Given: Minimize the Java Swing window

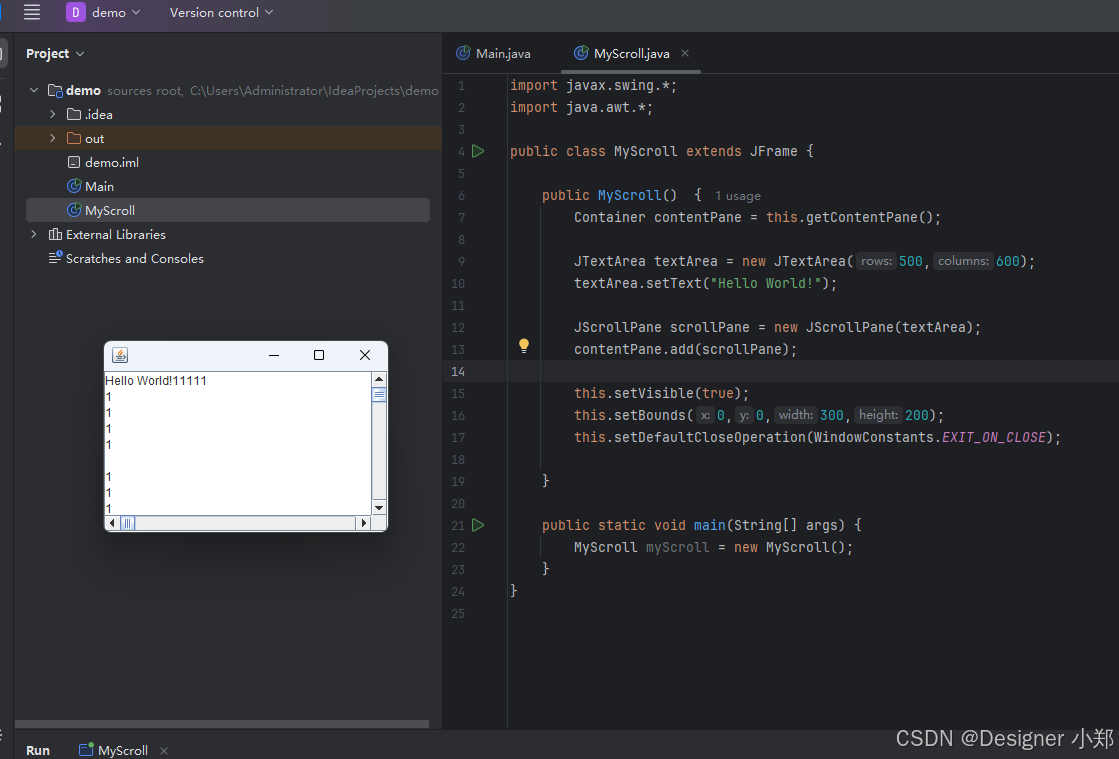Looking at the screenshot, I should coord(273,355).
